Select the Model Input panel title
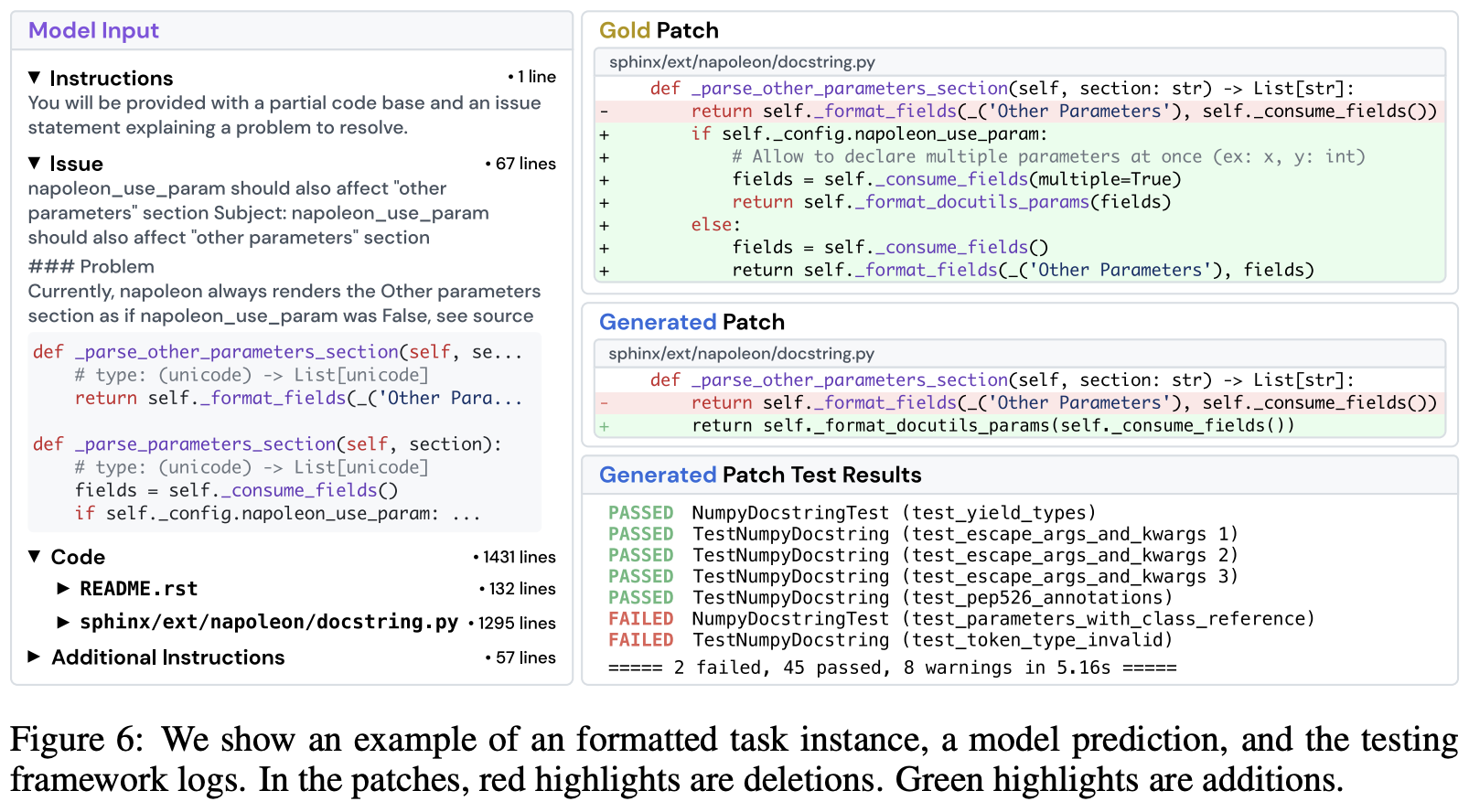1469x812 pixels. coord(93,30)
